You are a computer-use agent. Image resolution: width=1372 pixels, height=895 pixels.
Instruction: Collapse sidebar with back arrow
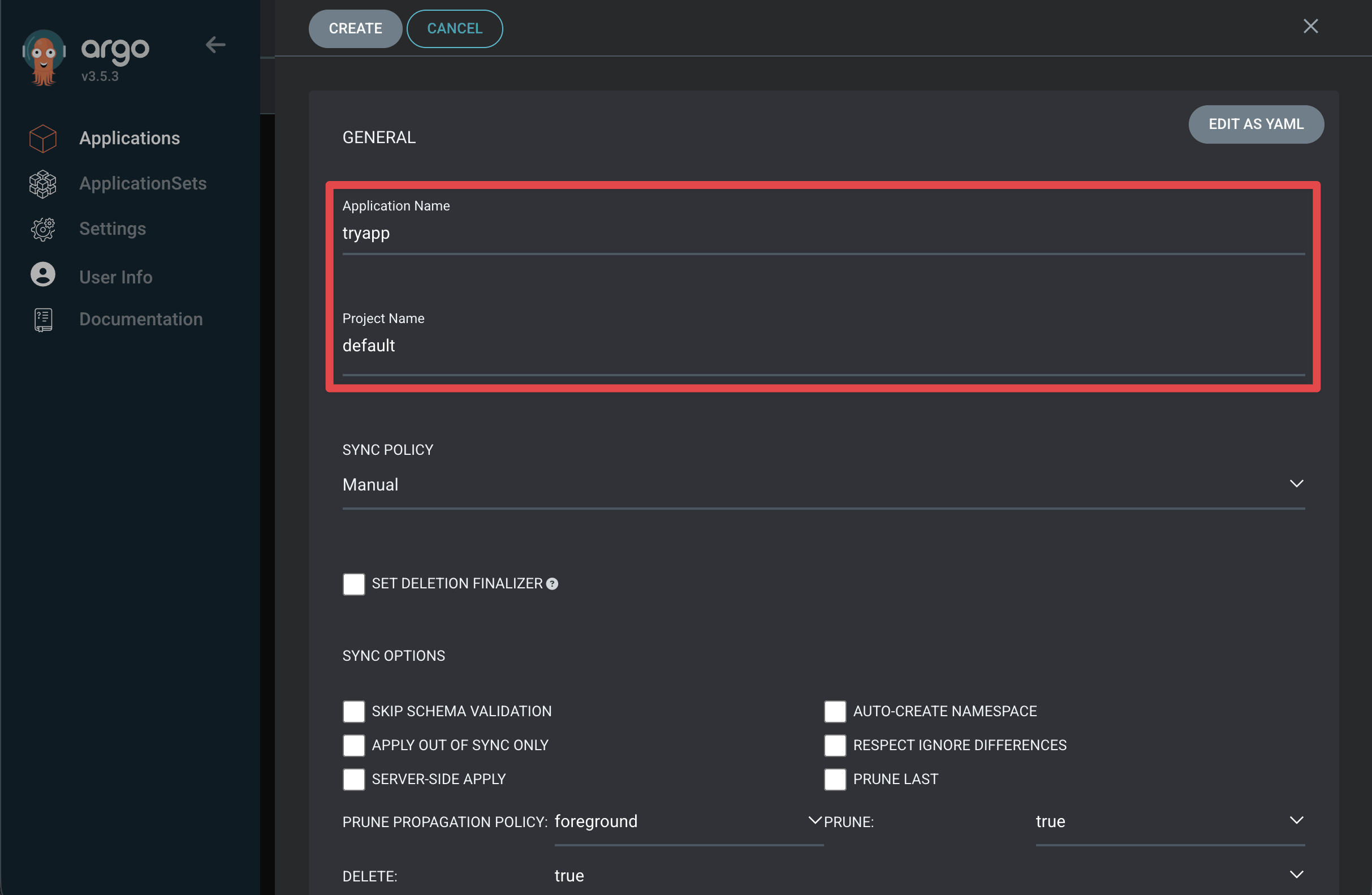[215, 44]
